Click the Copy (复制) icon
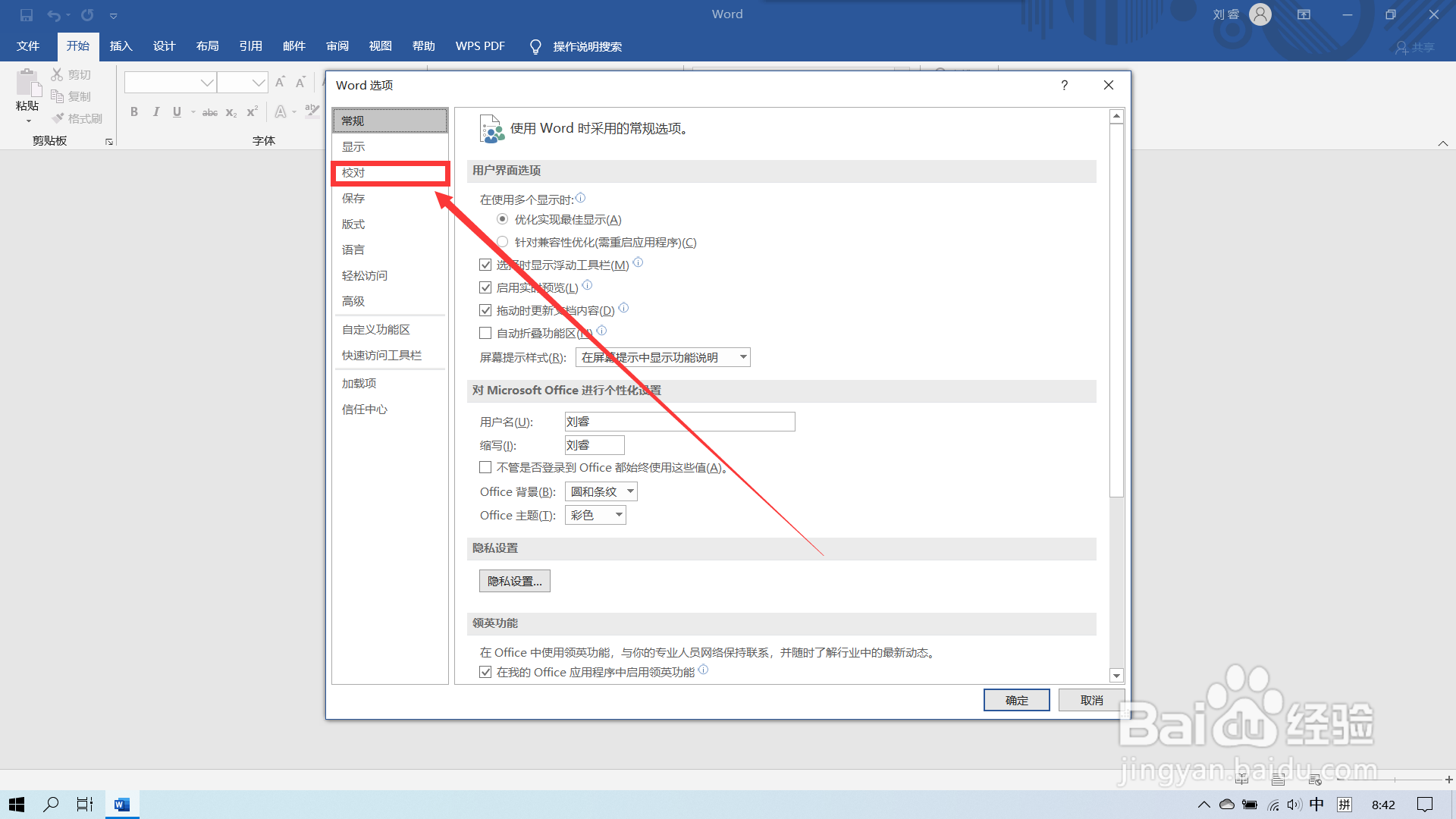1456x819 pixels. [57, 96]
